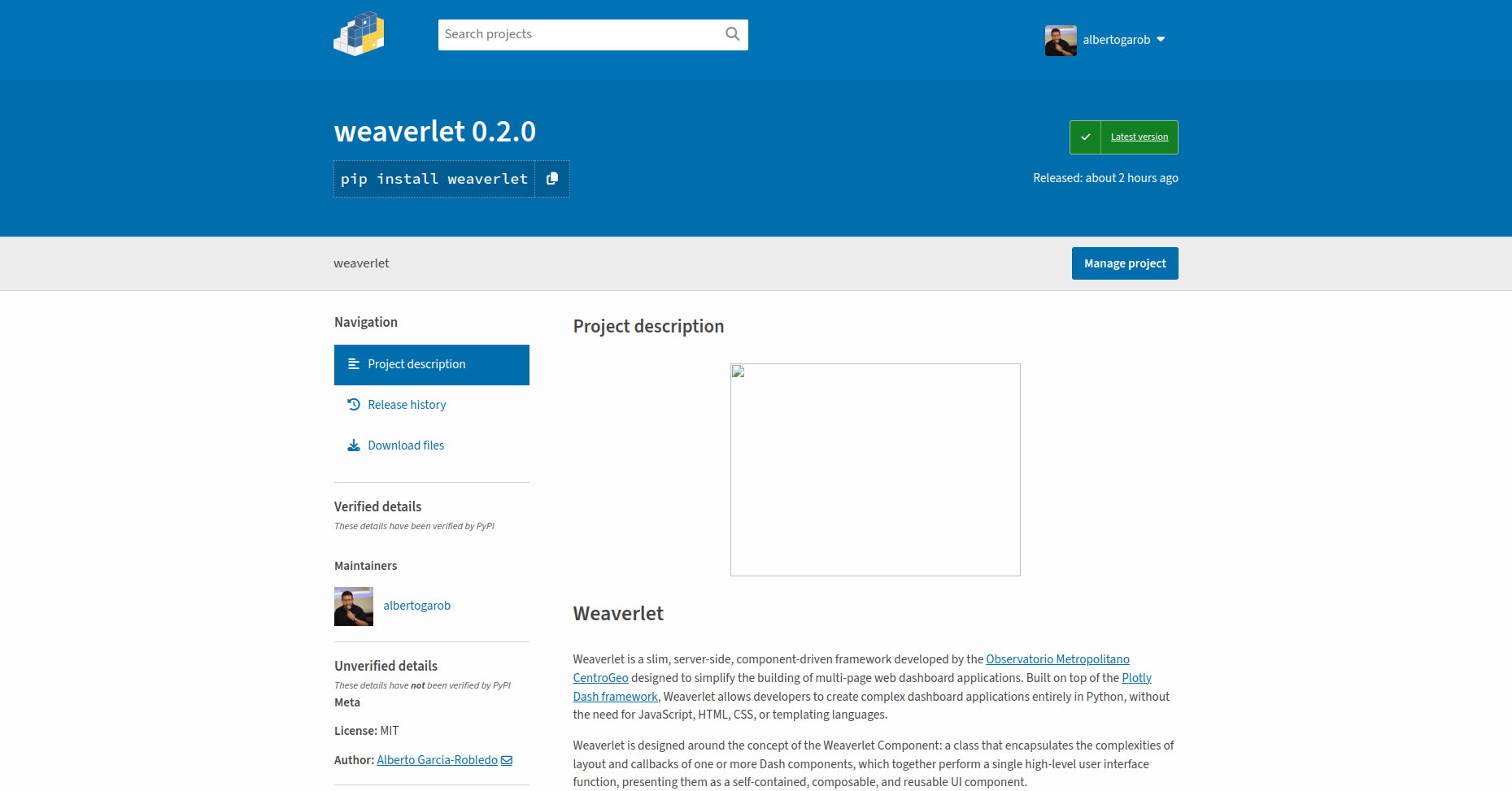Select the Project description tab

[432, 365]
